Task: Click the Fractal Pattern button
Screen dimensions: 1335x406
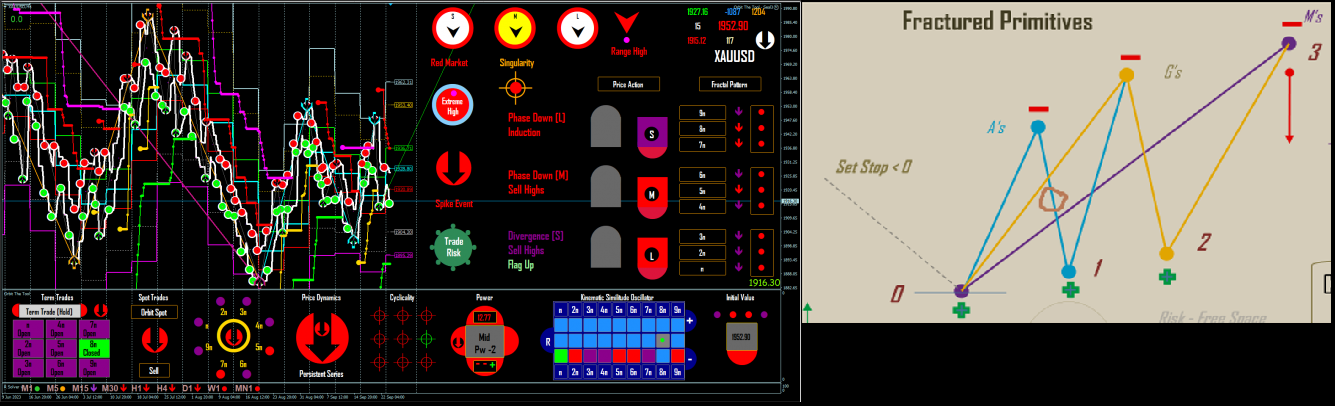Action: click(730, 84)
